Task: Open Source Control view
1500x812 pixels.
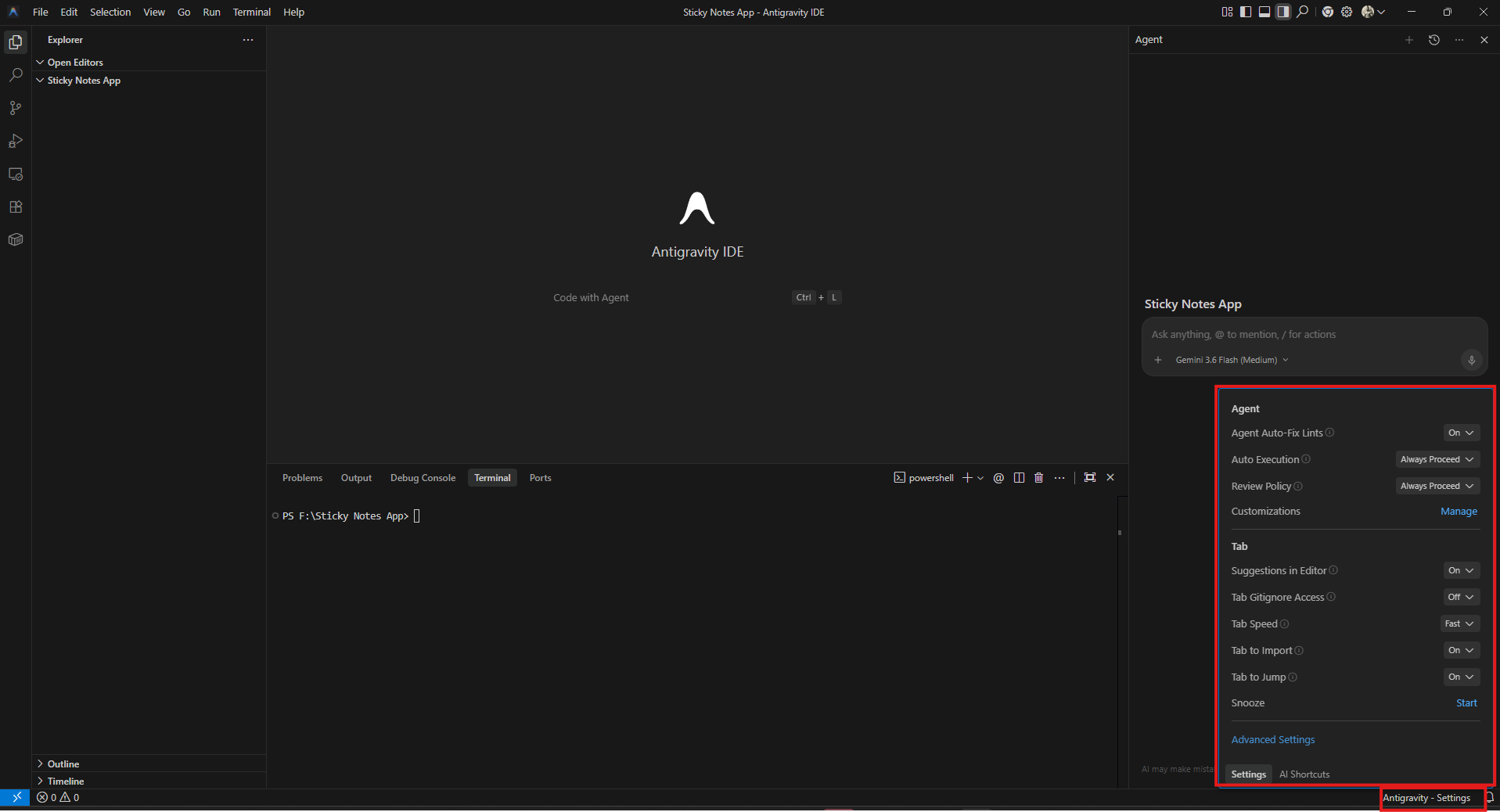Action: click(16, 108)
